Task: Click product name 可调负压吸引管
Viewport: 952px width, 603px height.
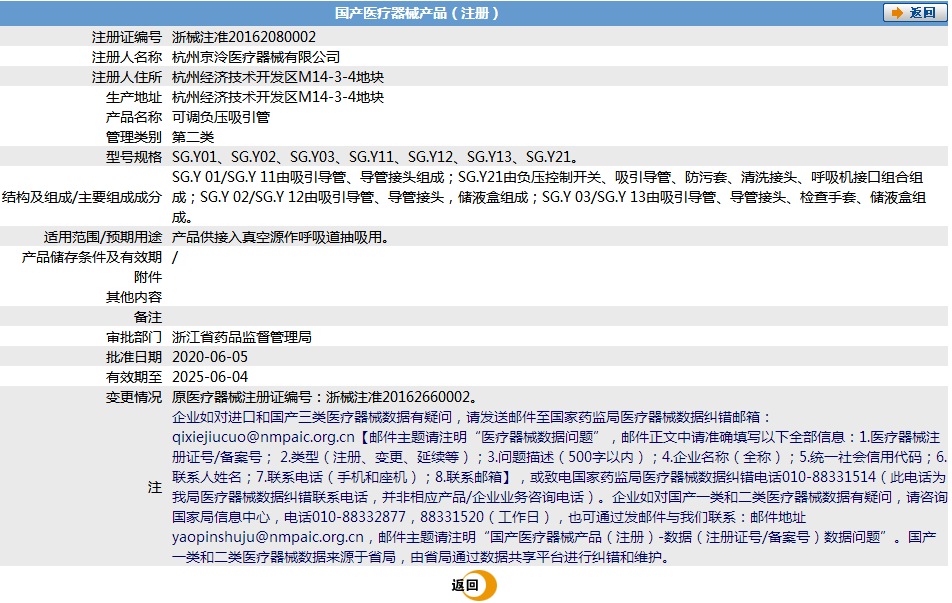Action: click(221, 117)
